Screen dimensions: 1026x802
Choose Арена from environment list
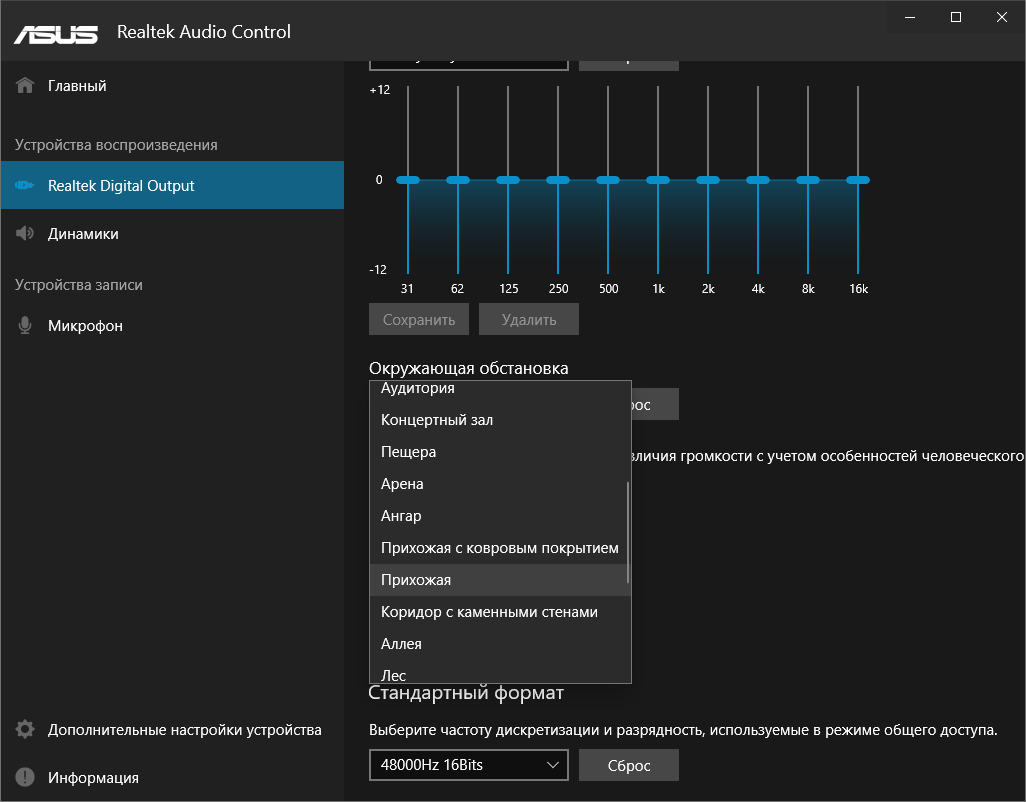[x=501, y=484]
